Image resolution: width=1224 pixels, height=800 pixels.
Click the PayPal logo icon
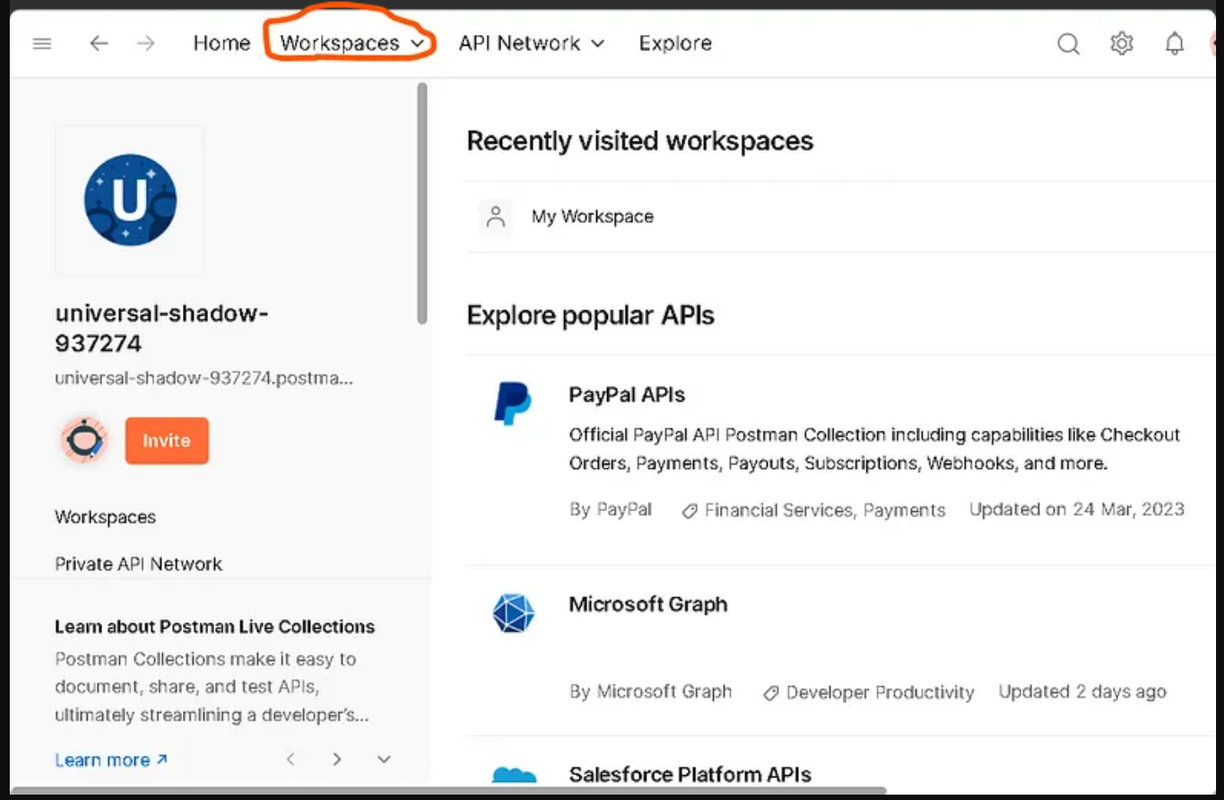tap(512, 403)
